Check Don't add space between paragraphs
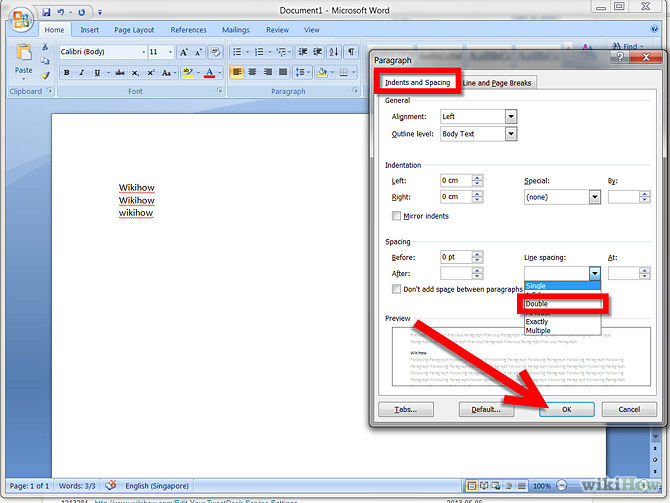Viewport: 670px width, 503px height. pyautogui.click(x=397, y=289)
